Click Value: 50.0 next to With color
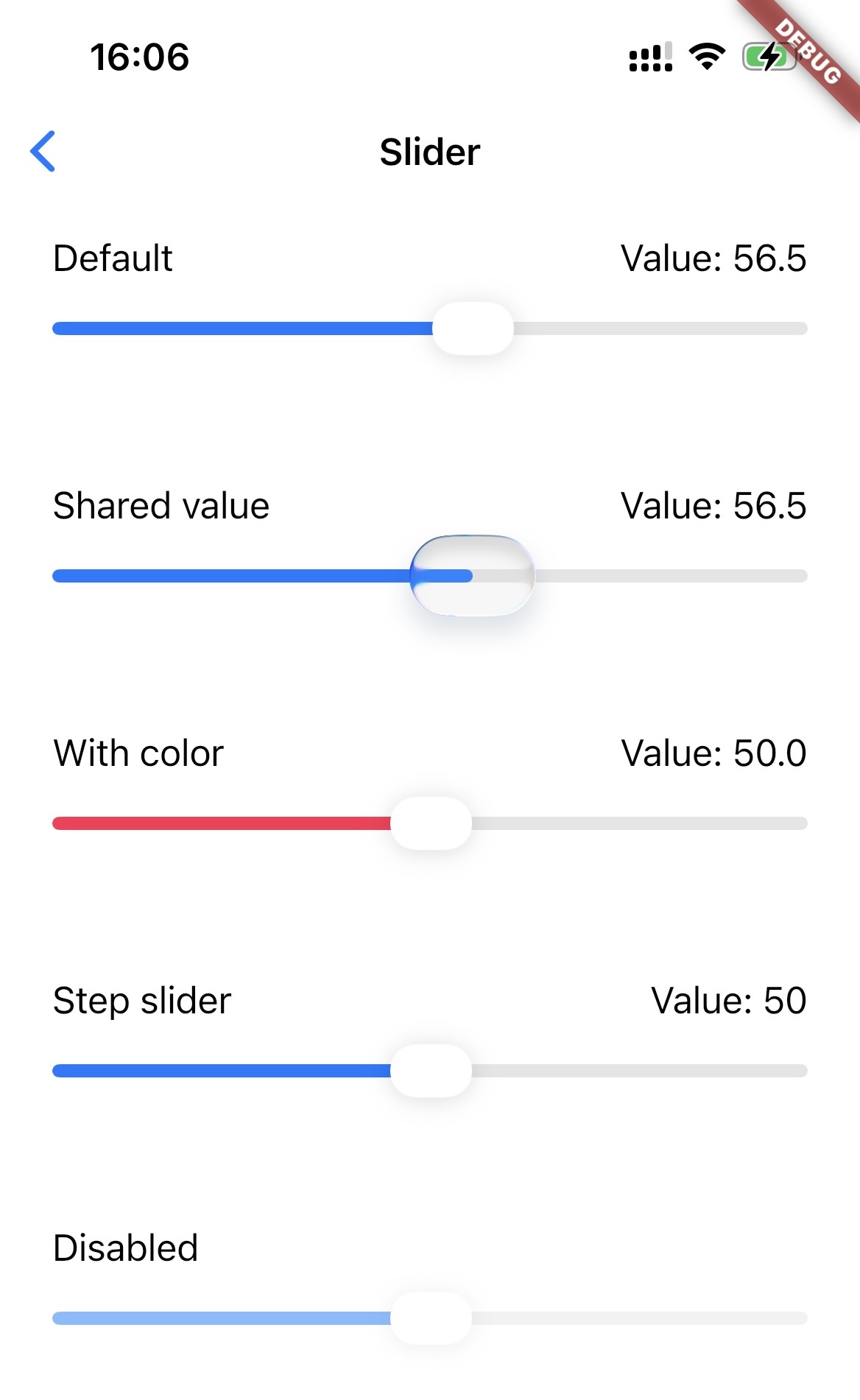The height and width of the screenshot is (1400, 860). tap(713, 752)
